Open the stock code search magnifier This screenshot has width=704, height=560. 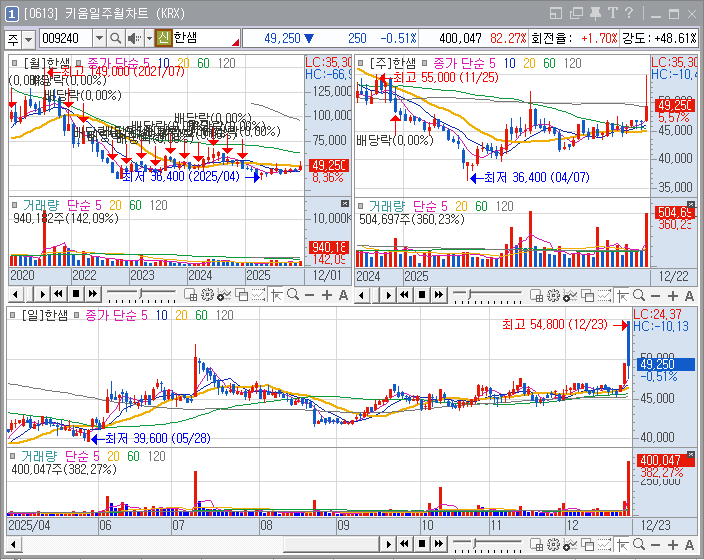pos(115,39)
